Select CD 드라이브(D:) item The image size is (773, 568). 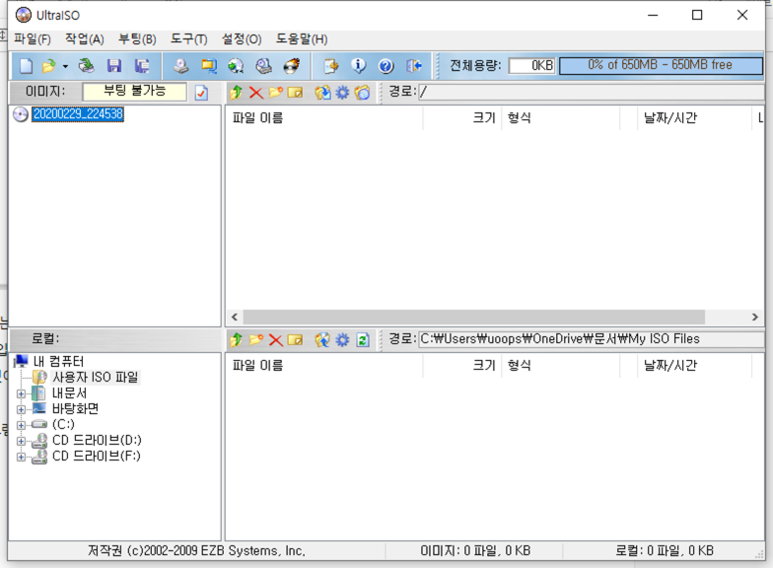coord(97,440)
